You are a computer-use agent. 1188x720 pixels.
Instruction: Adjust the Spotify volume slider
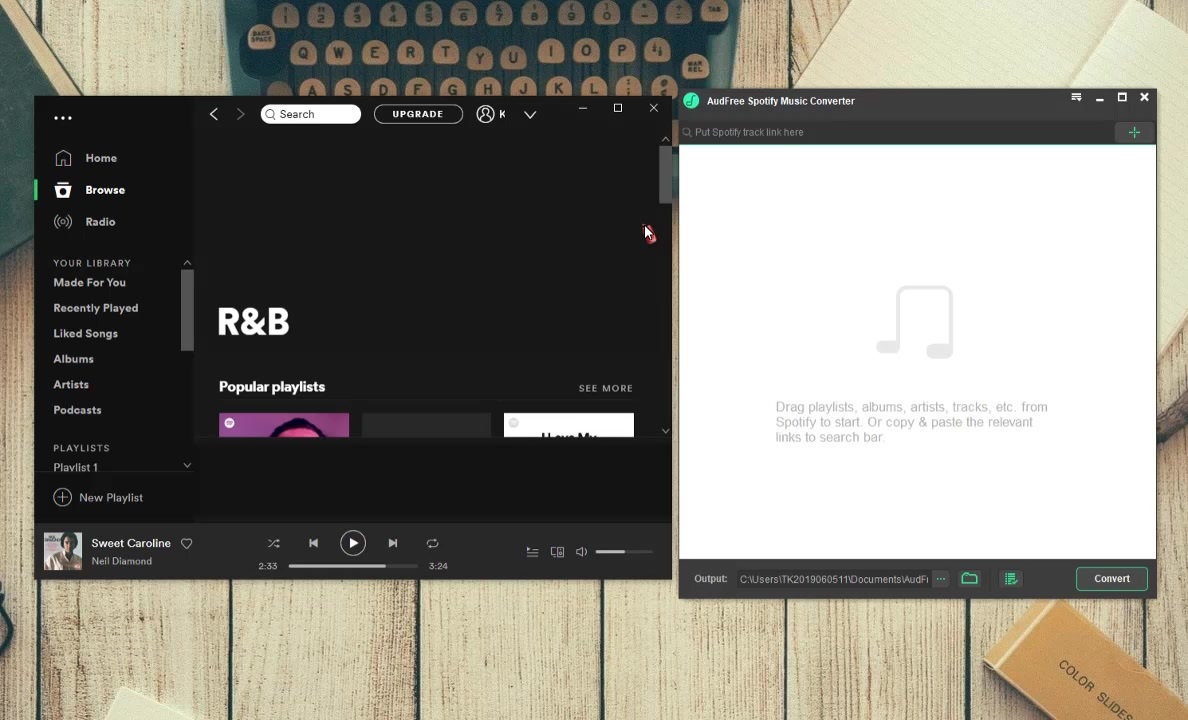pyautogui.click(x=625, y=551)
